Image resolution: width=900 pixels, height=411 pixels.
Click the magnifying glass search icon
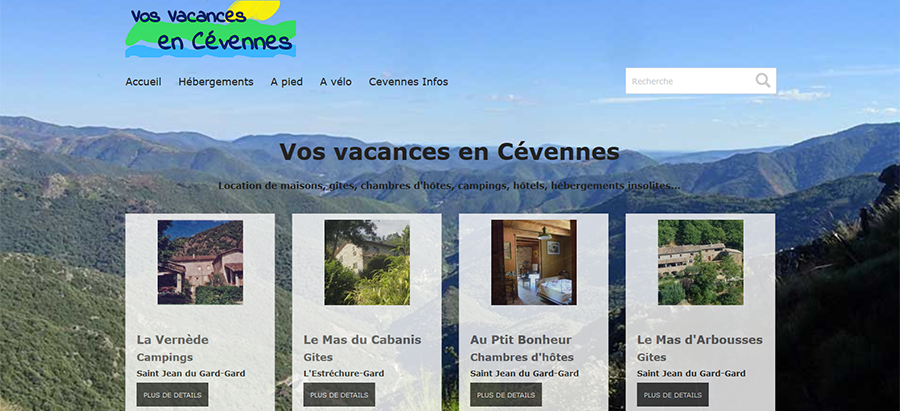(763, 80)
